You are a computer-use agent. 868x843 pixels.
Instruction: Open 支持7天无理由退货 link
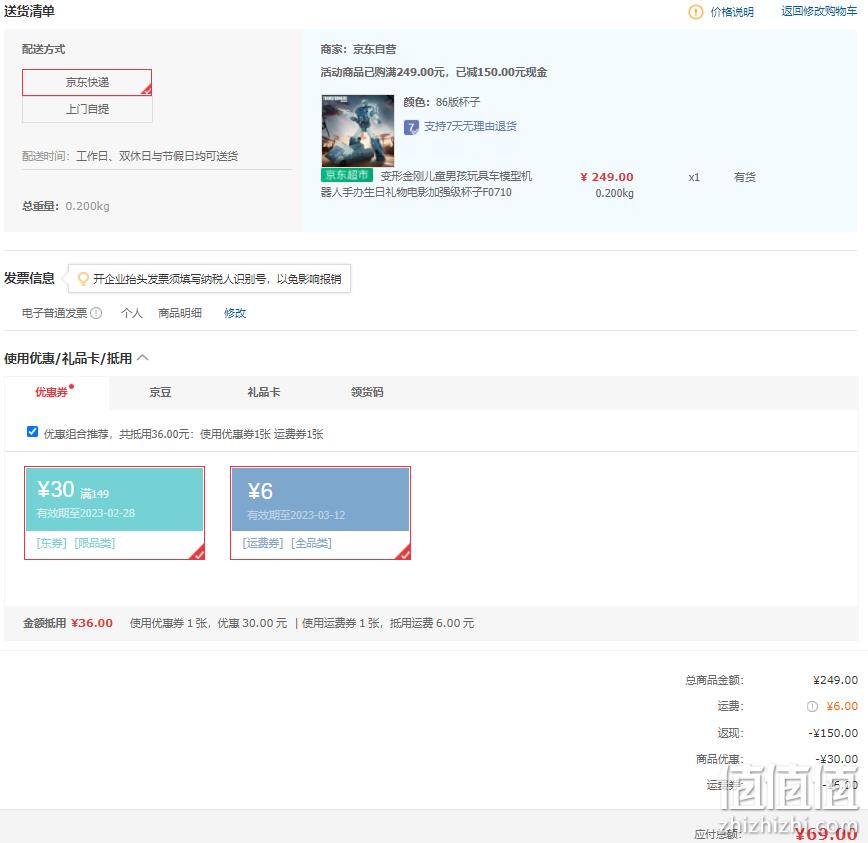470,126
